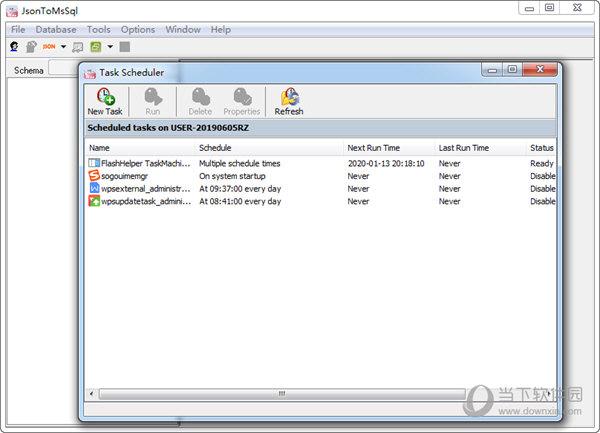Sort tasks by the Schedule column header

(269, 148)
